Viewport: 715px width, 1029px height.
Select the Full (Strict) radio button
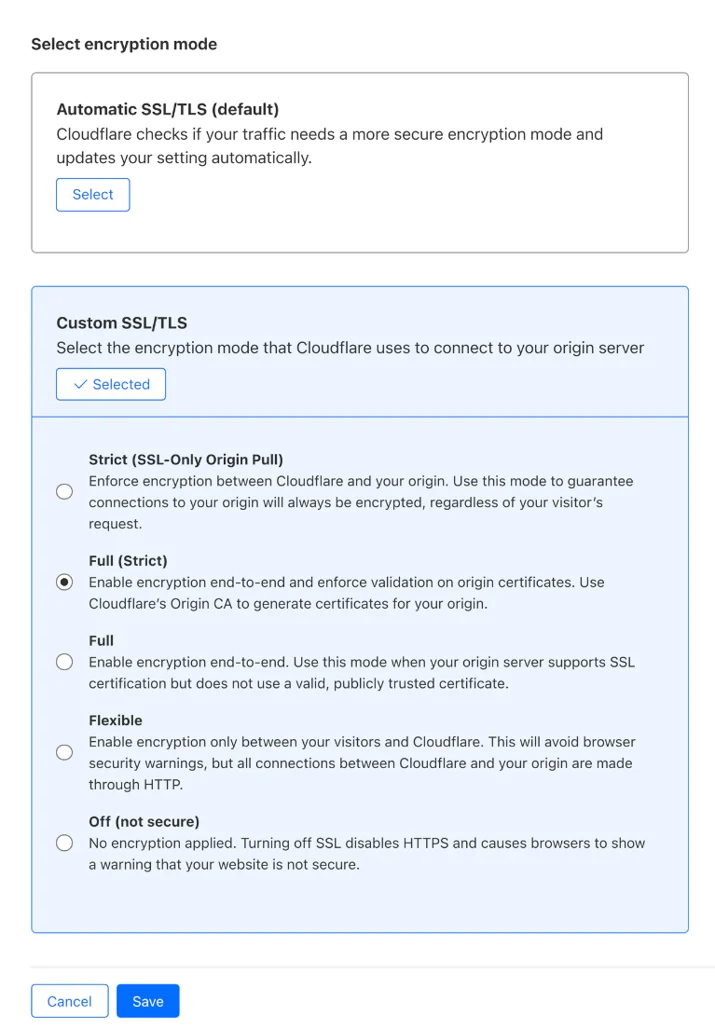[x=64, y=582]
